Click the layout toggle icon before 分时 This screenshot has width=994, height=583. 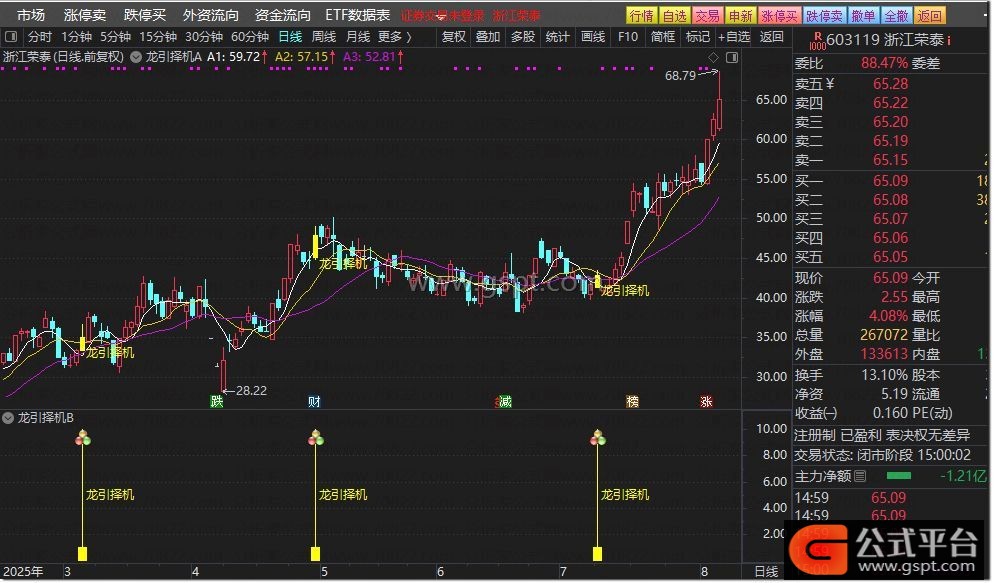[11, 37]
